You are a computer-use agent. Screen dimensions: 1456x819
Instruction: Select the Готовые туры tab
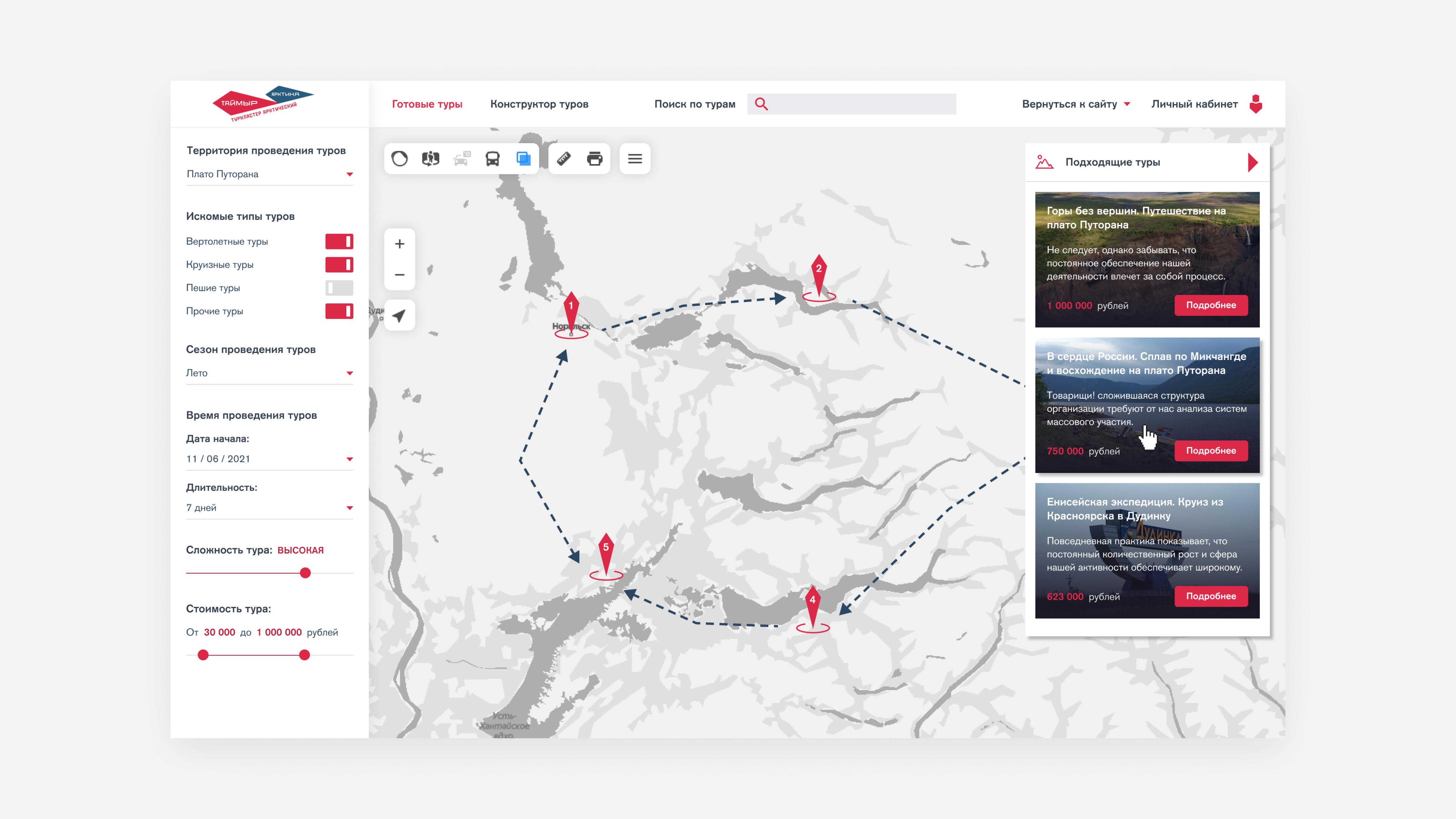427,104
